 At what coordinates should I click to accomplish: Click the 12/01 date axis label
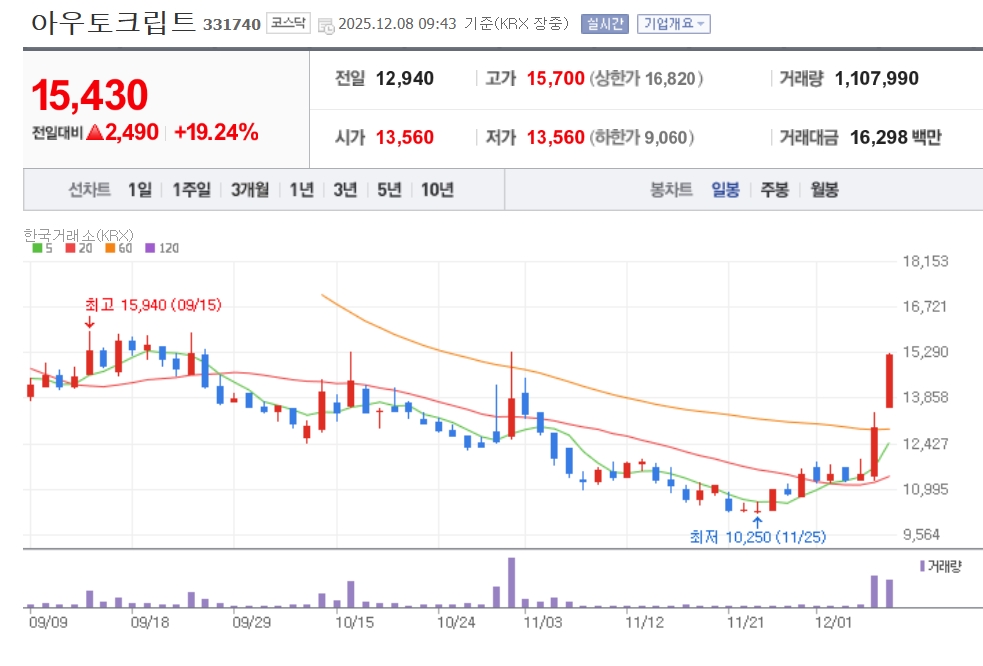pos(833,623)
